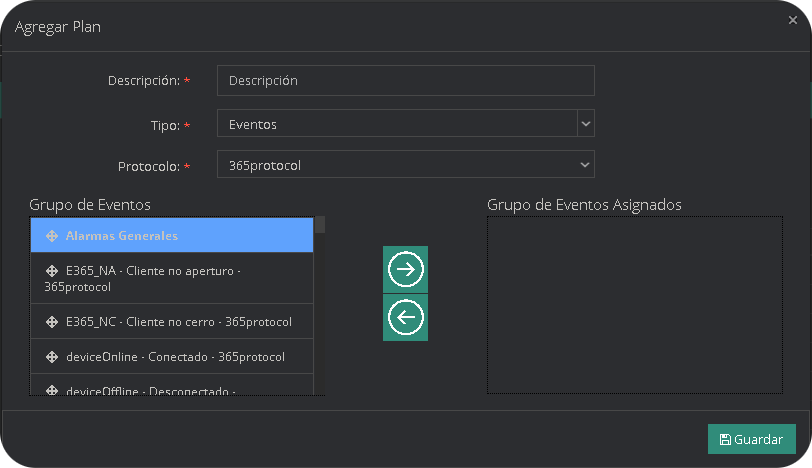Close the Agregar Plan dialog
The height and width of the screenshot is (468, 812).
793,20
